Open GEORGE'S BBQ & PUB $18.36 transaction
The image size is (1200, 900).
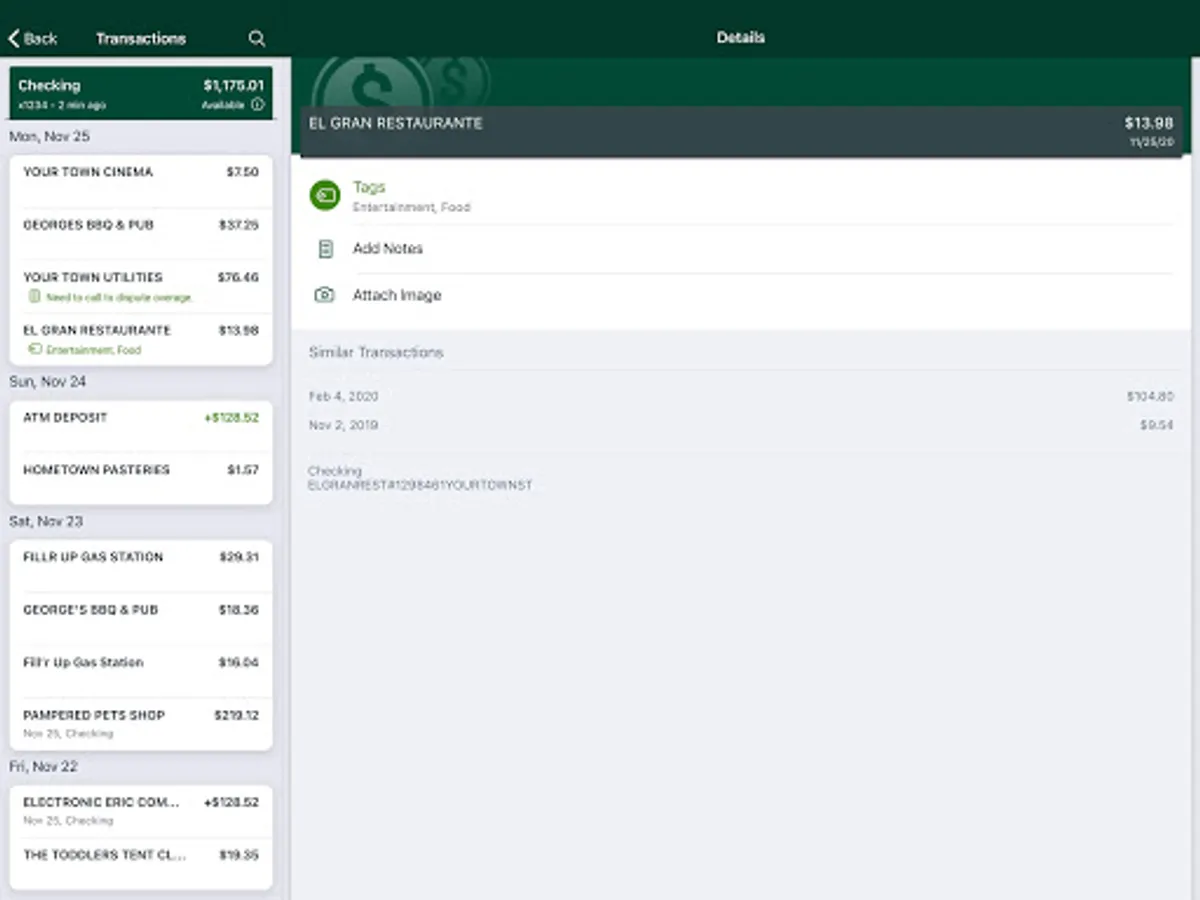pos(141,618)
